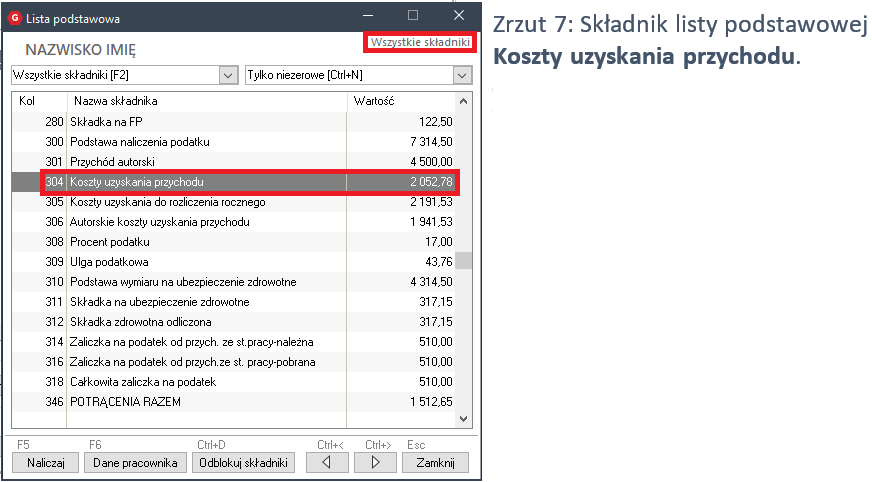Select row 310 Podstawa wymiaru na ubezpieczenie zdrowotne
Viewport: 872px width, 482px height.
[x=234, y=282]
